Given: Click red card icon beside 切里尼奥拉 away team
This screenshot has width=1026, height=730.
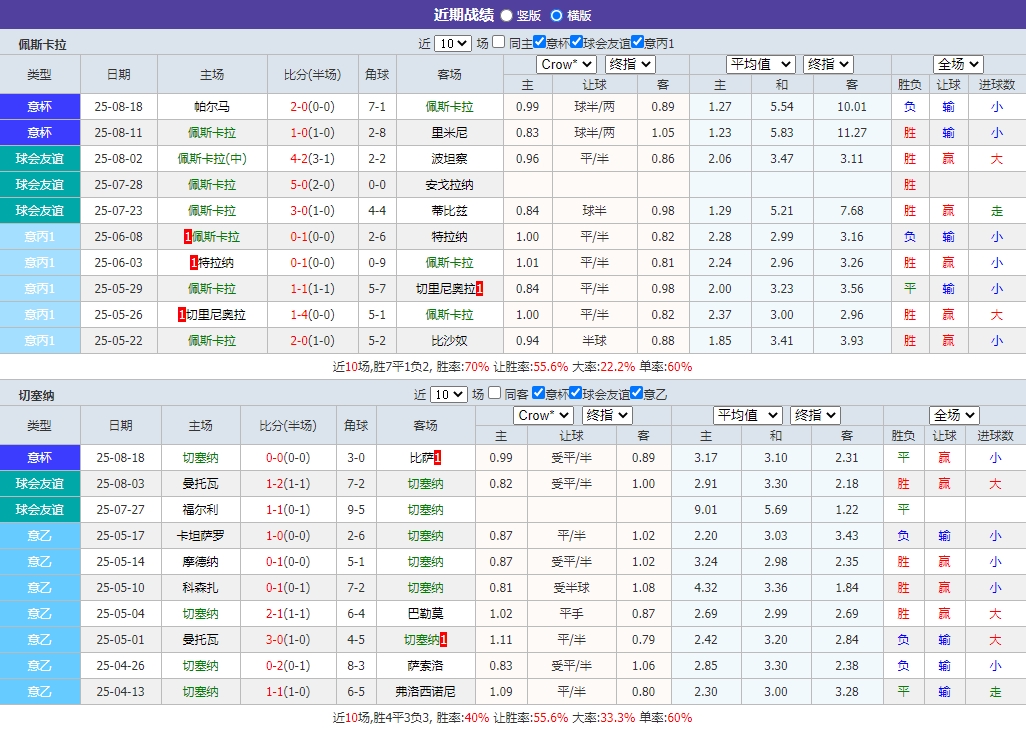Looking at the screenshot, I should 480,288.
